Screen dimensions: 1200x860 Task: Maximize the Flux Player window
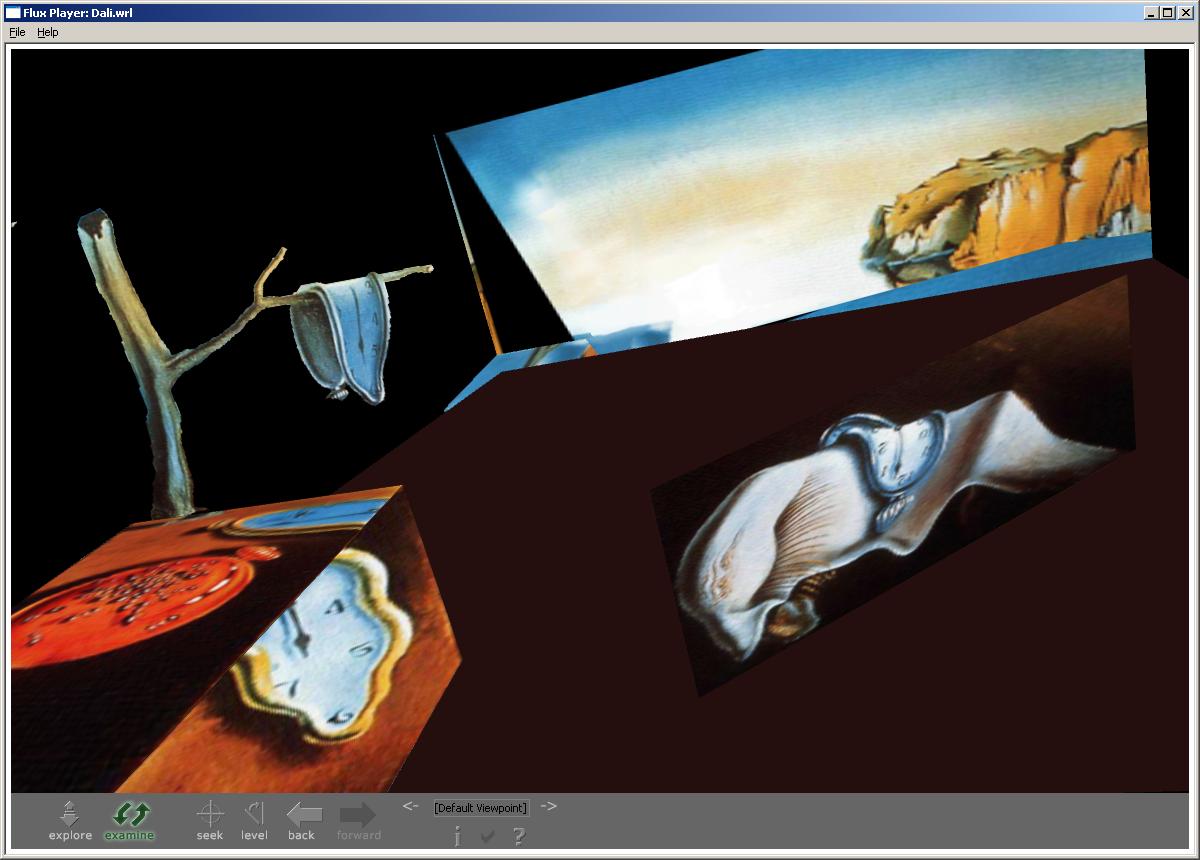point(1167,12)
